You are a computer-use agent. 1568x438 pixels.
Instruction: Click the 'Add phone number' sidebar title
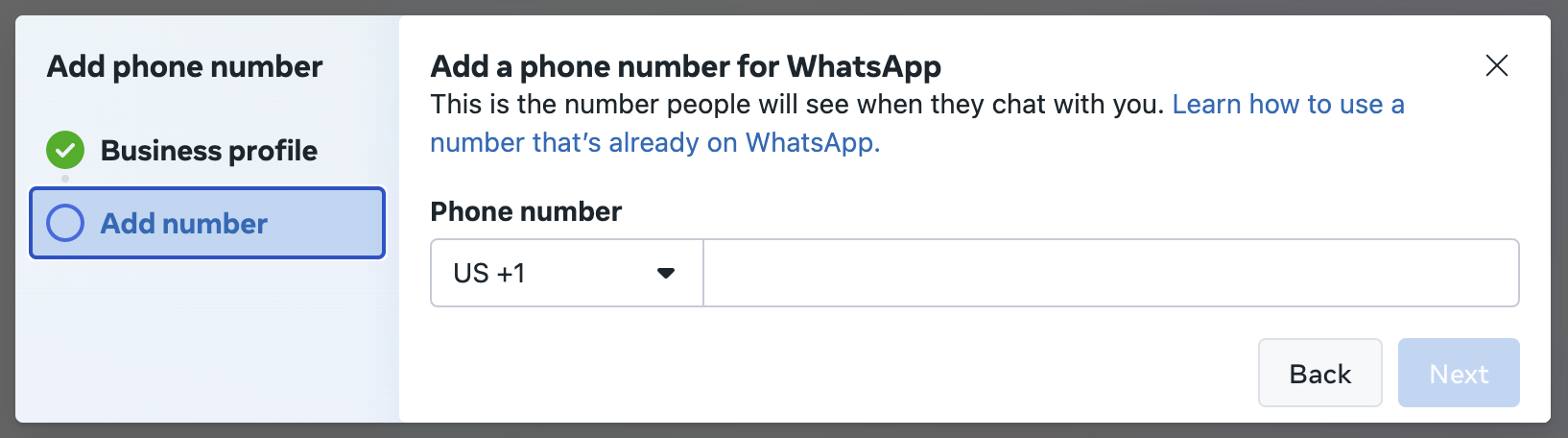pyautogui.click(x=184, y=66)
